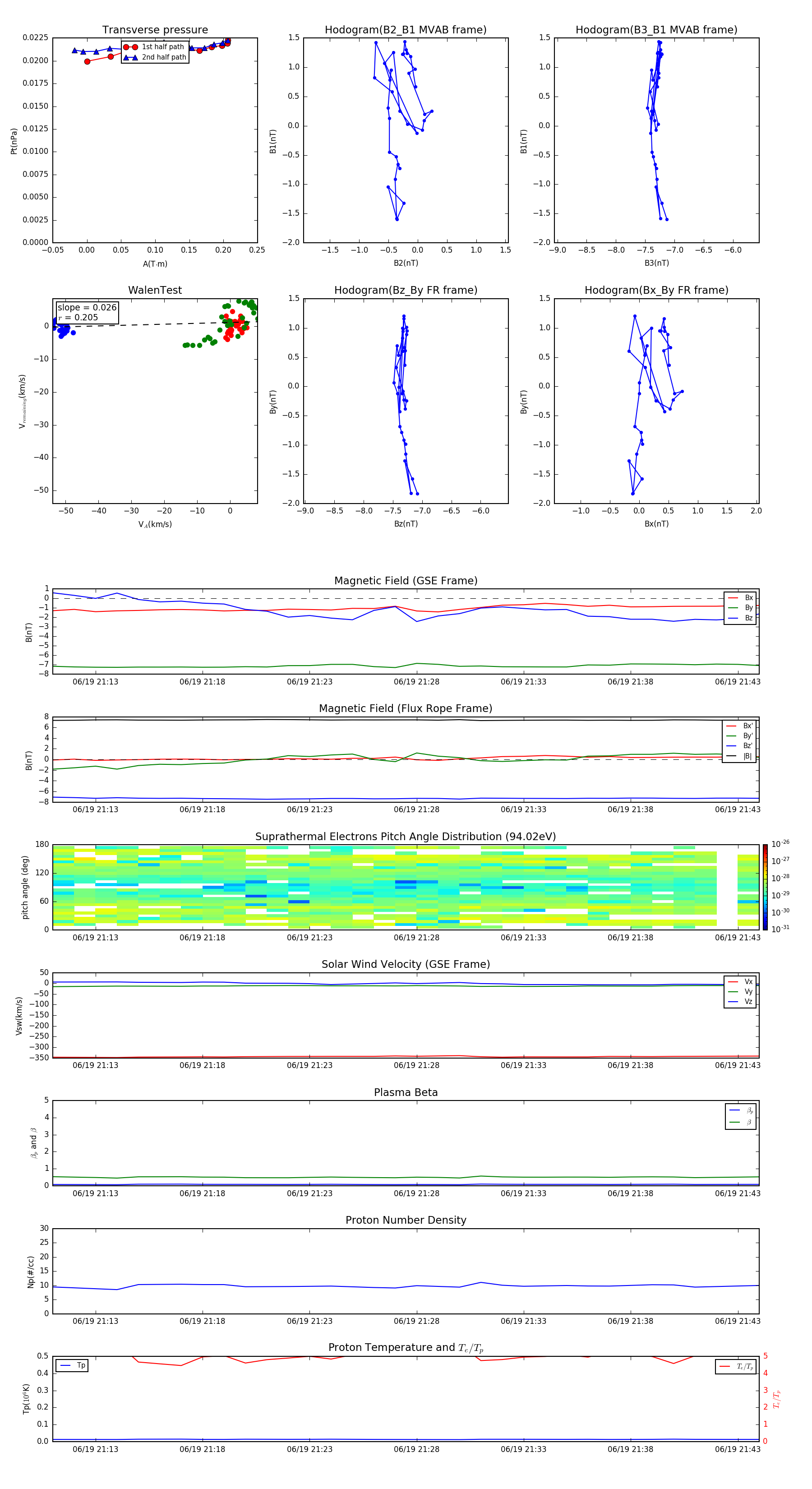The width and height of the screenshot is (812, 1489).
Task: Click the 'Hodogram(Bx_By FR frame)' title
Action: click(x=656, y=290)
